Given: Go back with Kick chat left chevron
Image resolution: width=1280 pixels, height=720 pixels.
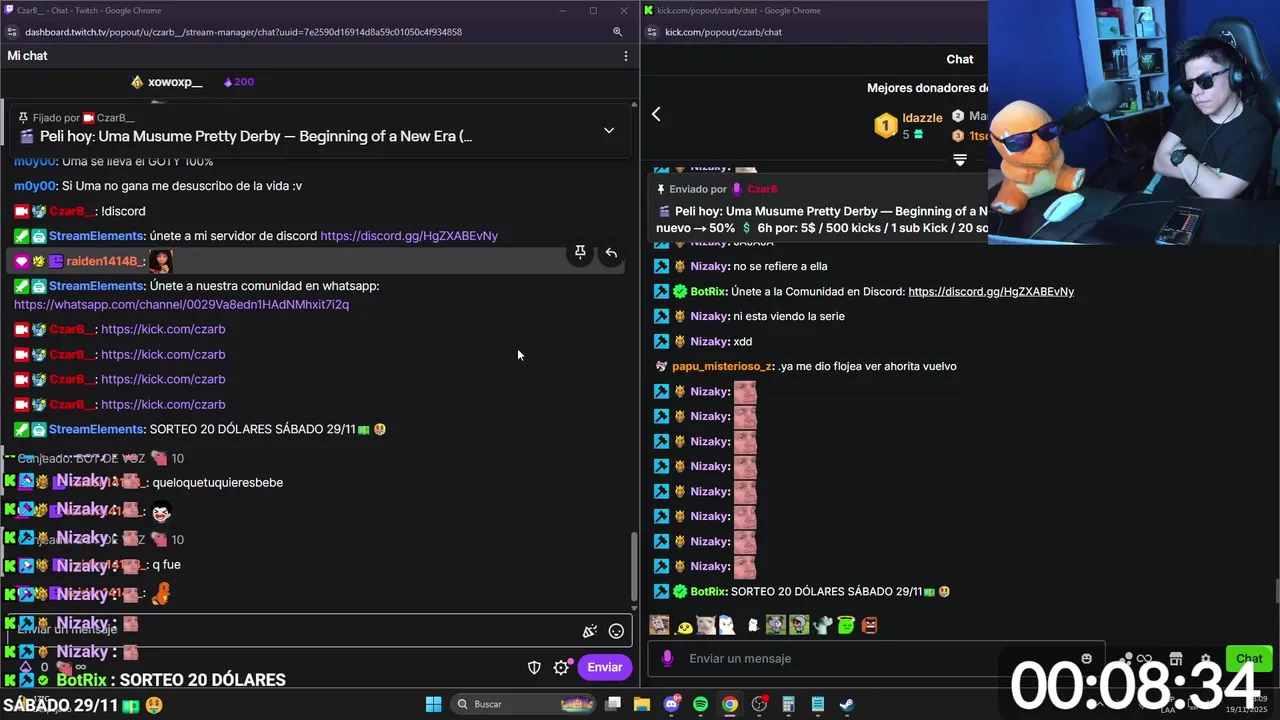Looking at the screenshot, I should tap(656, 114).
